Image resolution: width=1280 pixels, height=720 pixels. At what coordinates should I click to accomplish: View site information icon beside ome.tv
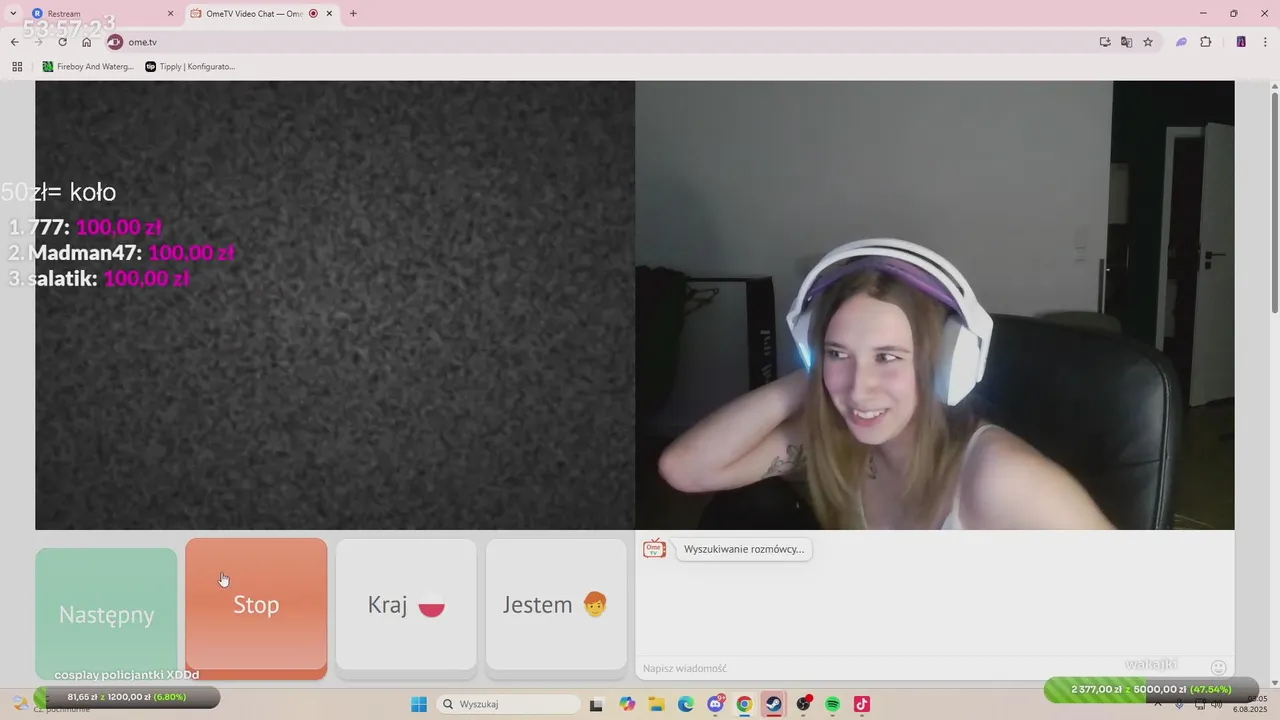pos(114,42)
